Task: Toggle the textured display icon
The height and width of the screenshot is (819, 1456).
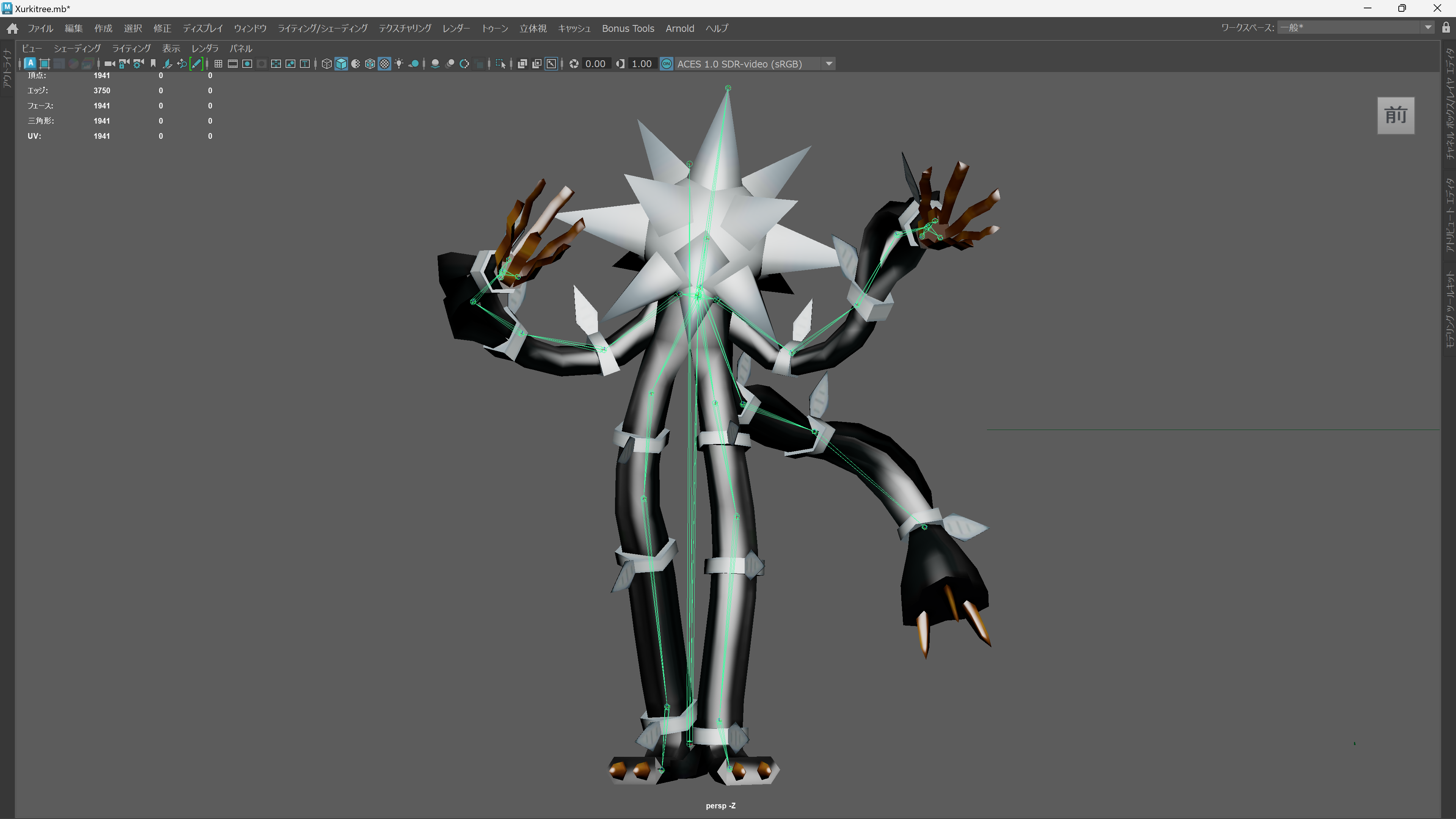Action: pos(384,64)
